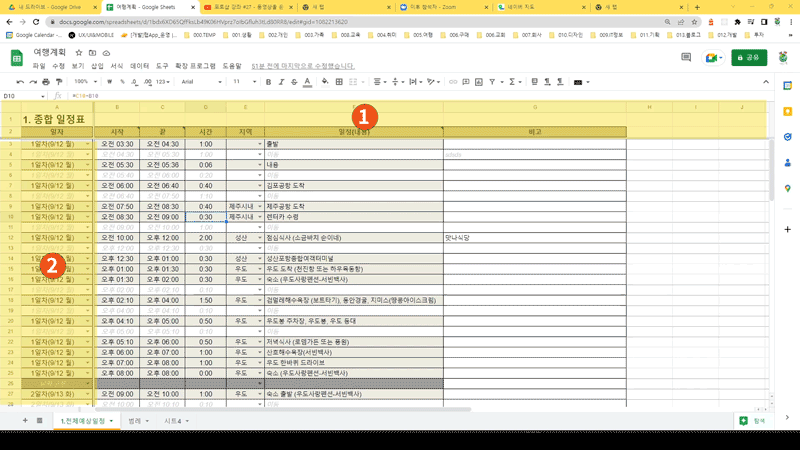Image resolution: width=800 pixels, height=450 pixels.
Task: Open Google Maps side panel
Action: tap(787, 188)
